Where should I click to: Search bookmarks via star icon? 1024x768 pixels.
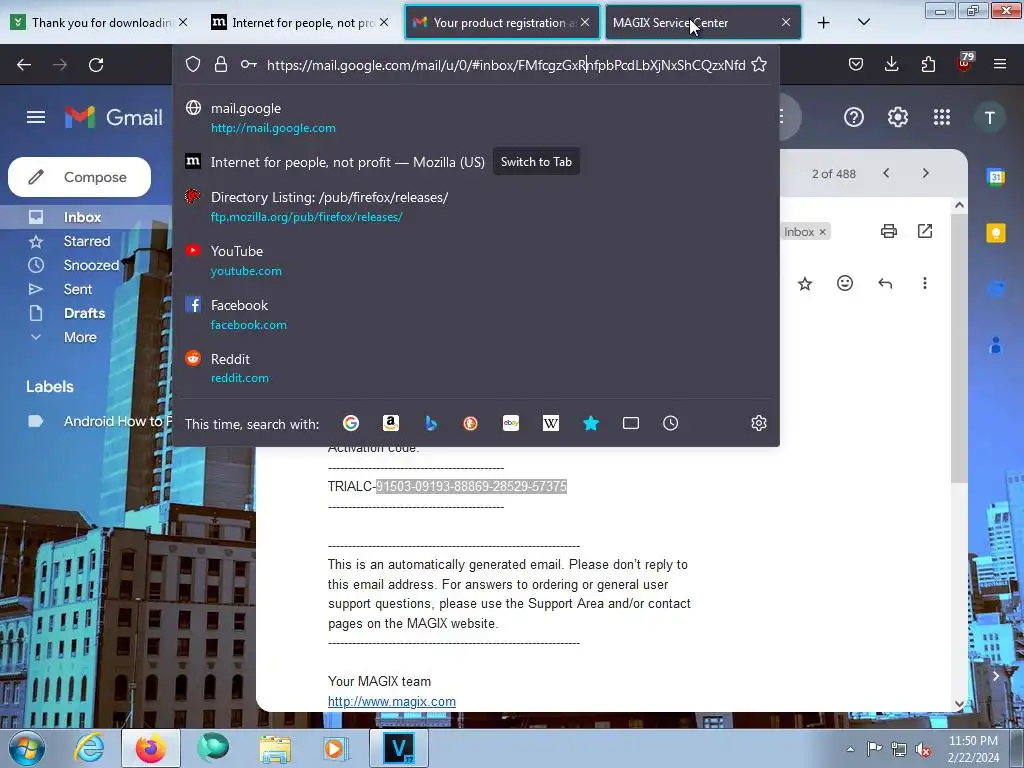pyautogui.click(x=591, y=423)
